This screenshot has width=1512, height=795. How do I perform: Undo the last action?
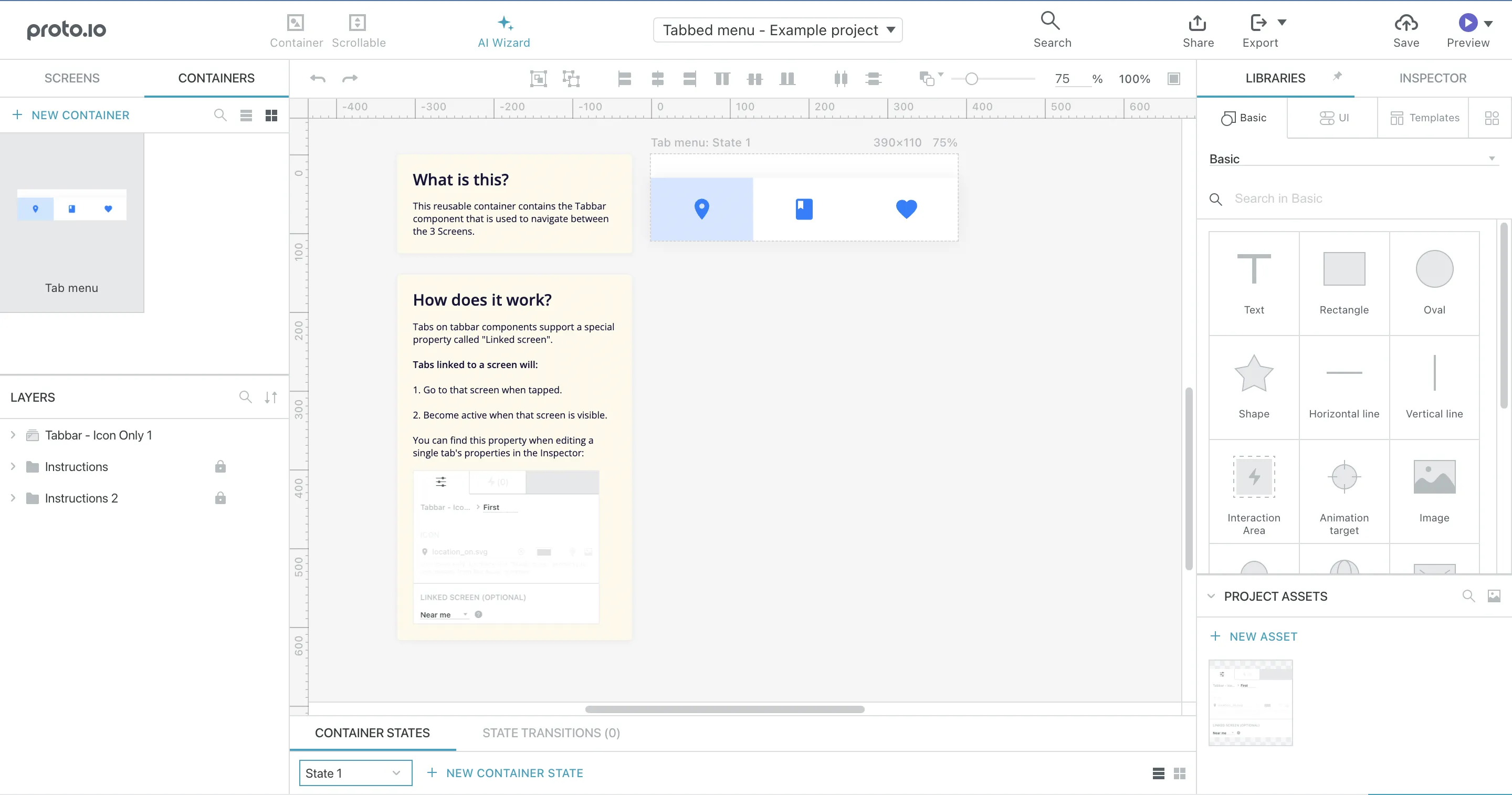click(x=318, y=78)
